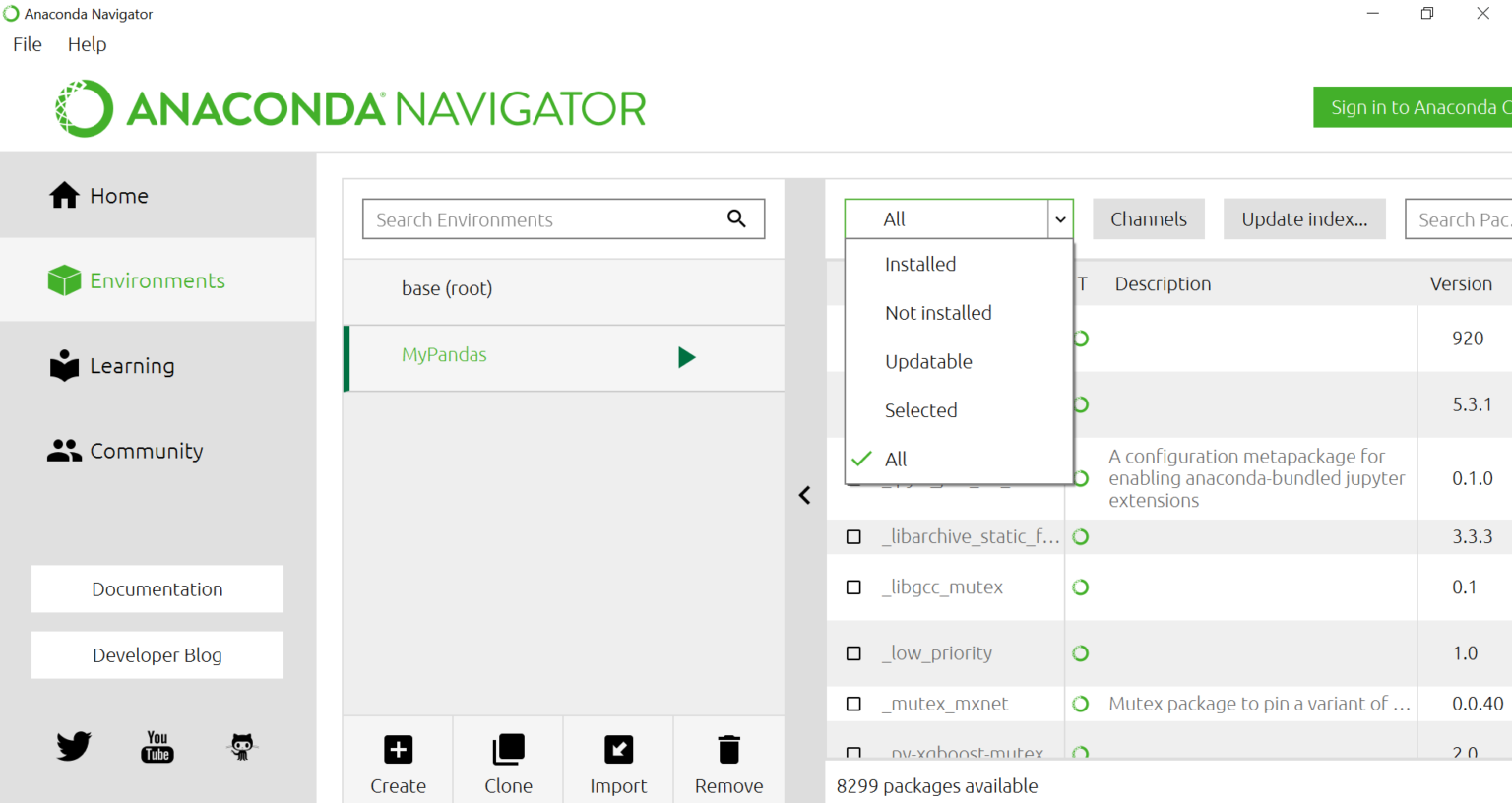Remove the selected environment
The height and width of the screenshot is (803, 1512).
click(728, 764)
